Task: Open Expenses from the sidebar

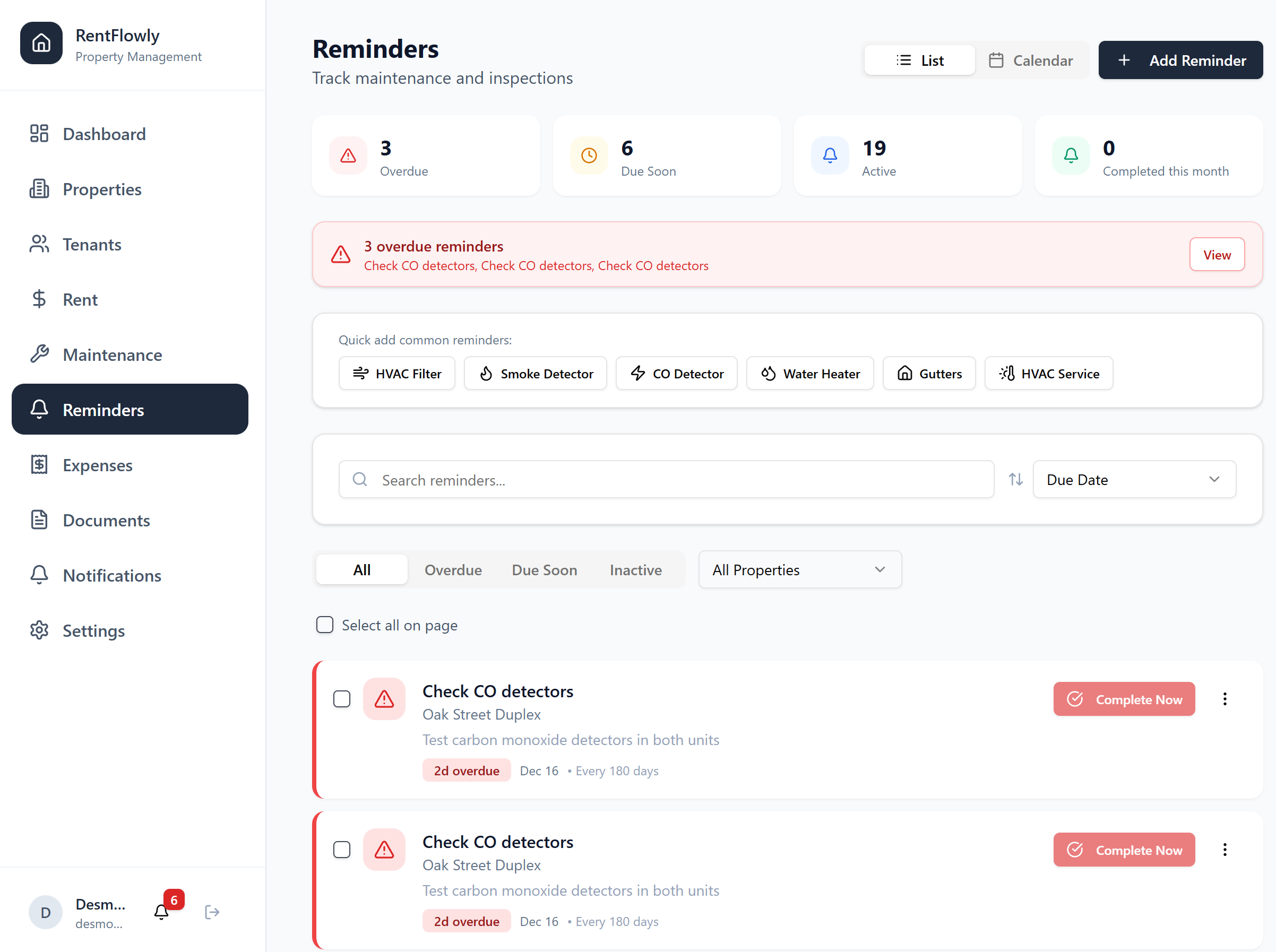Action: (x=97, y=465)
